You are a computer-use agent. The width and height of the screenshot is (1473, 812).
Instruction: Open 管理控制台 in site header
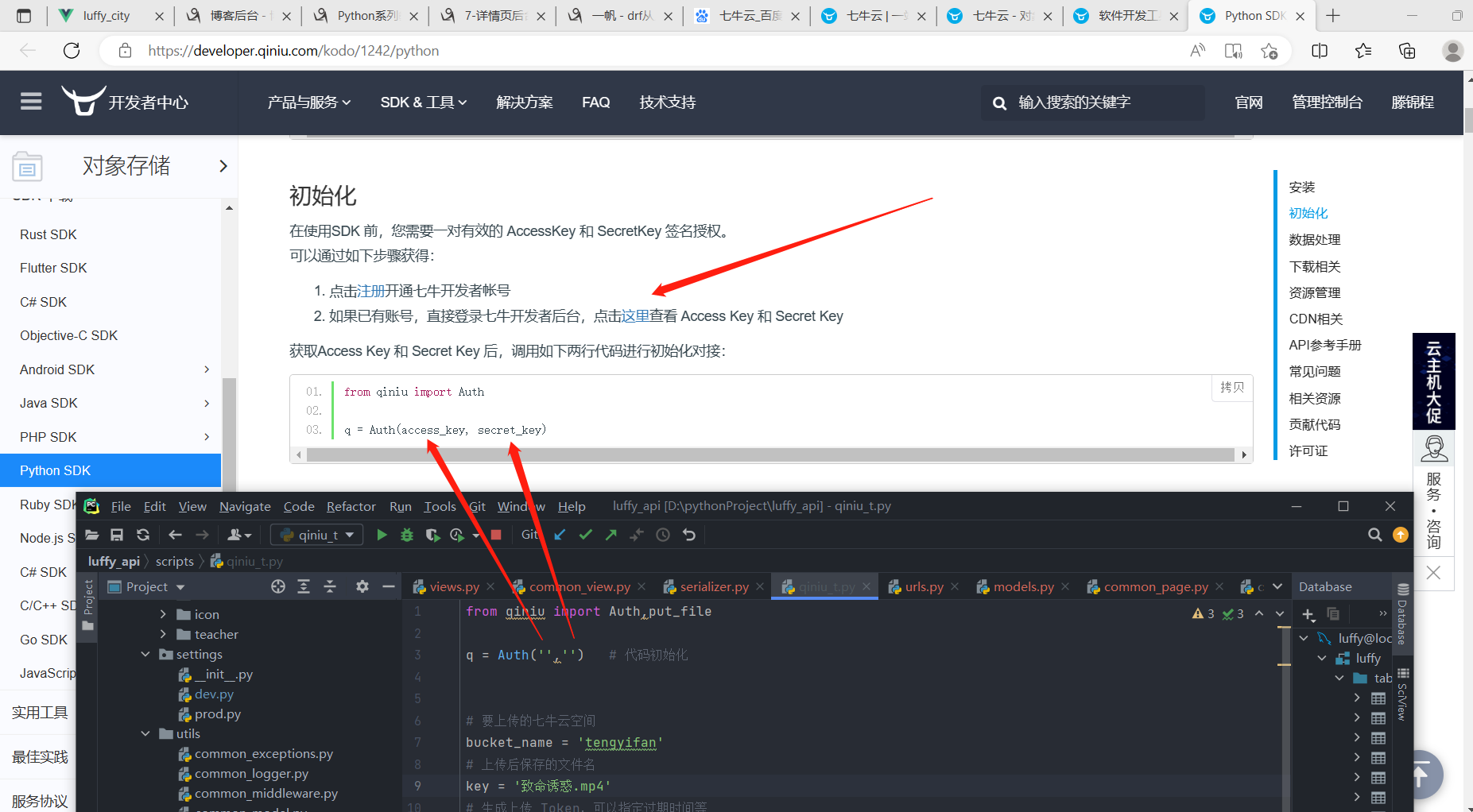pyautogui.click(x=1327, y=102)
